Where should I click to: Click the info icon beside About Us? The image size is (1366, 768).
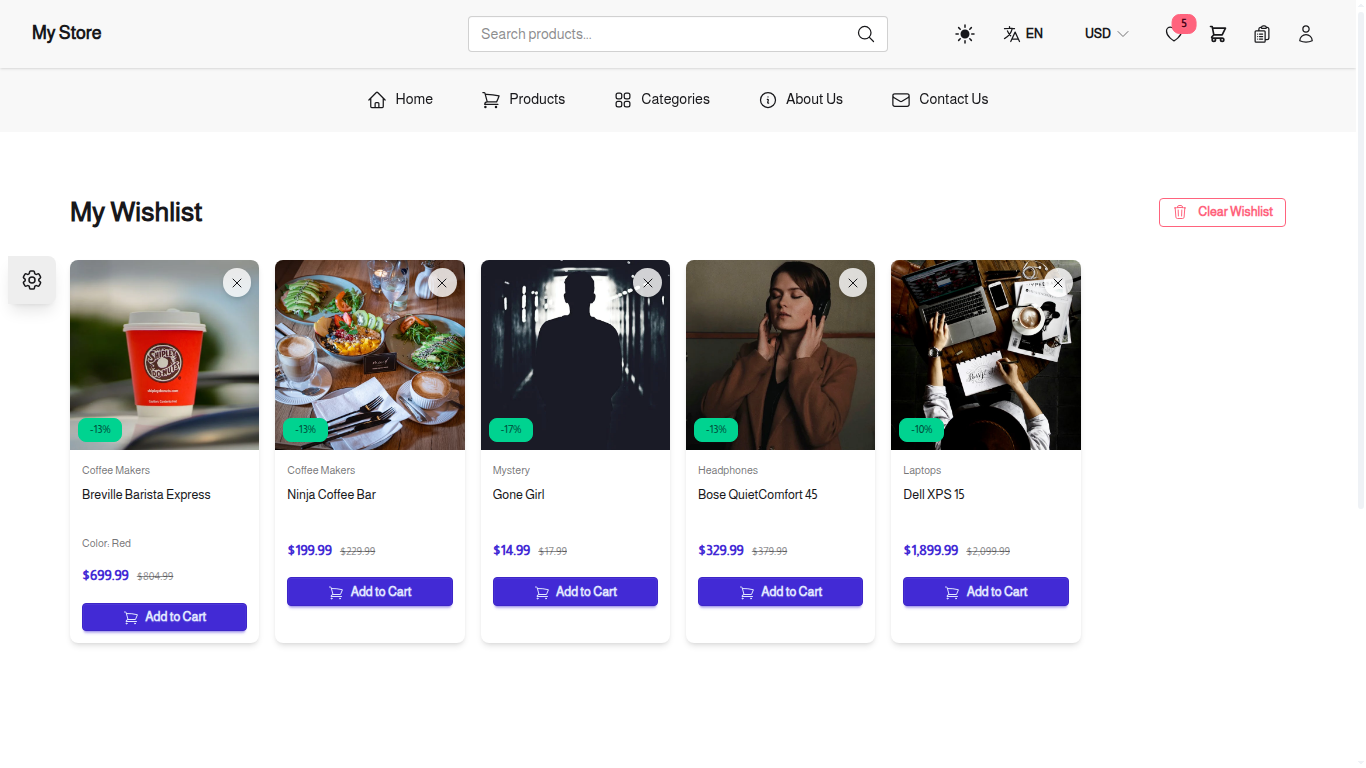point(768,99)
